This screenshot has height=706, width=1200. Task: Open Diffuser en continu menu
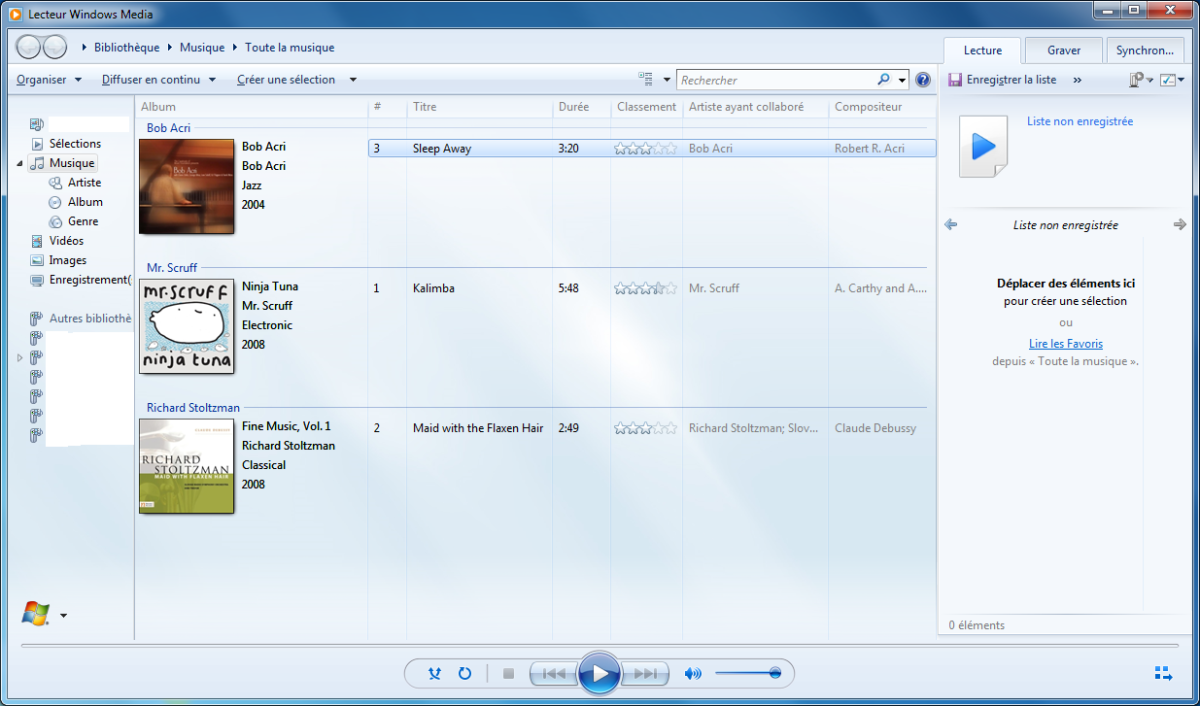(159, 80)
